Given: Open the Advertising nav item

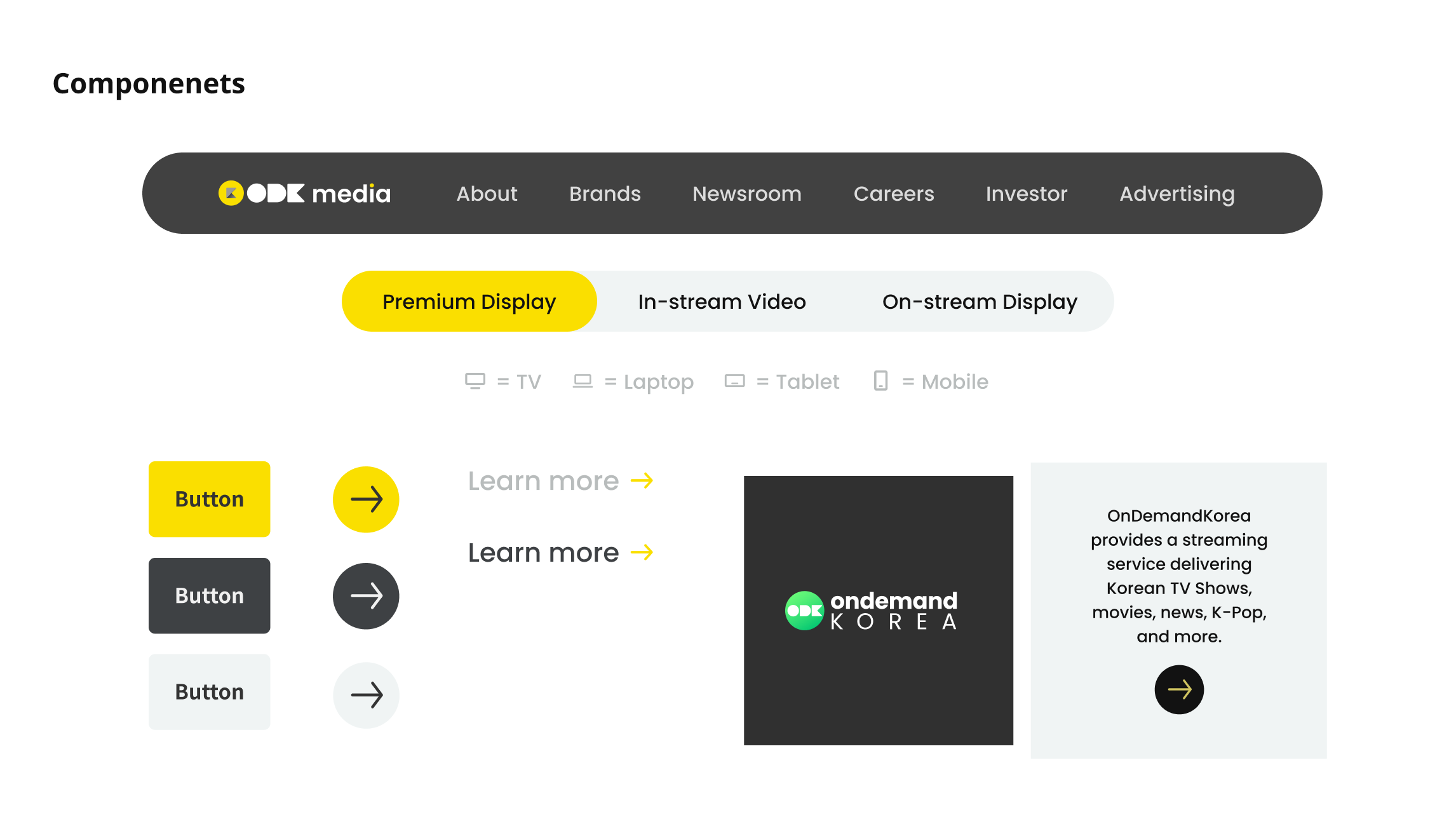Looking at the screenshot, I should [x=1177, y=194].
